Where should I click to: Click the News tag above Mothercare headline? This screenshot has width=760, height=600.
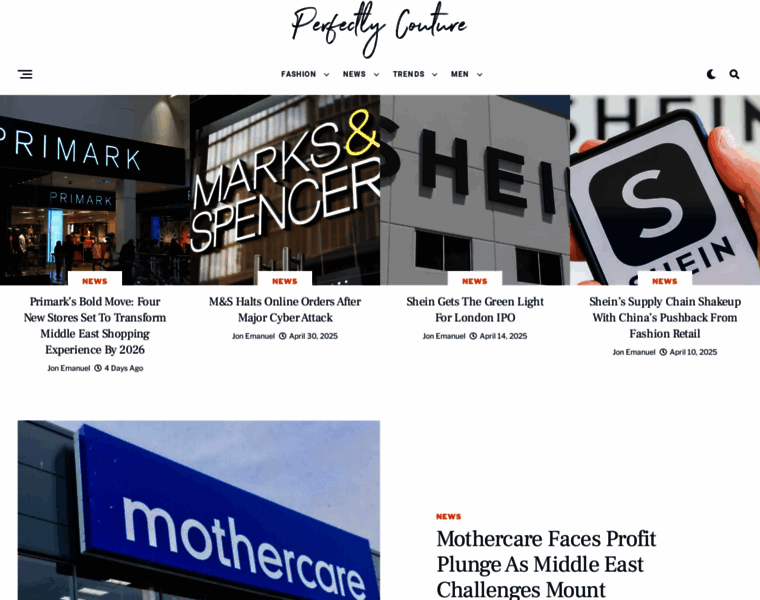click(448, 517)
